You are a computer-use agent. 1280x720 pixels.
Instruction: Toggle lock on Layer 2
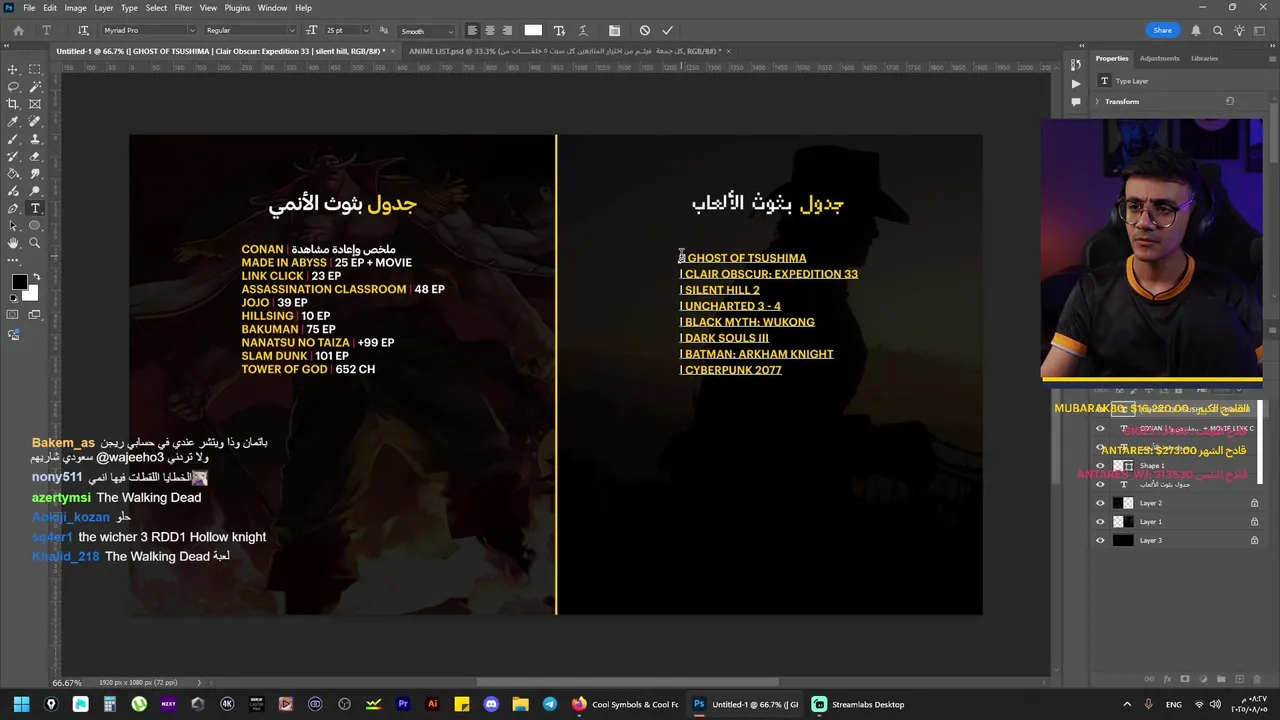(x=1254, y=503)
